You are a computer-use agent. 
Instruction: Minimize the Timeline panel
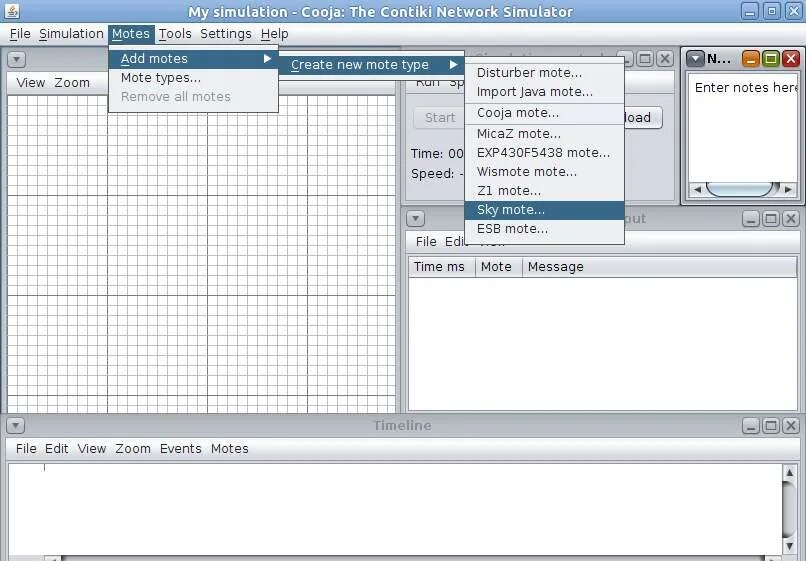point(751,426)
